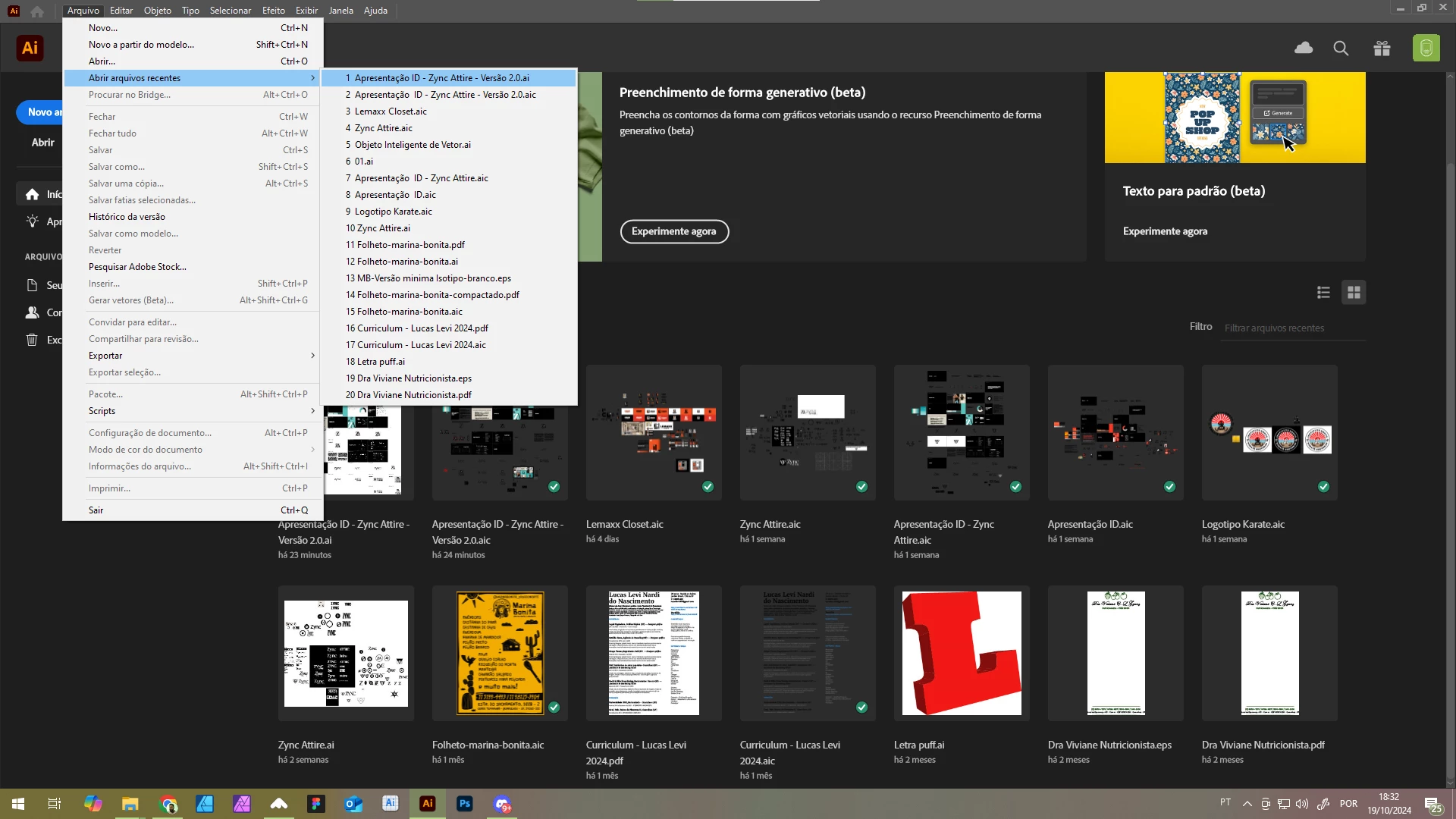This screenshot has height=819, width=1456.
Task: Open recent file Lemaxx Closet.aic
Action: pos(391,111)
